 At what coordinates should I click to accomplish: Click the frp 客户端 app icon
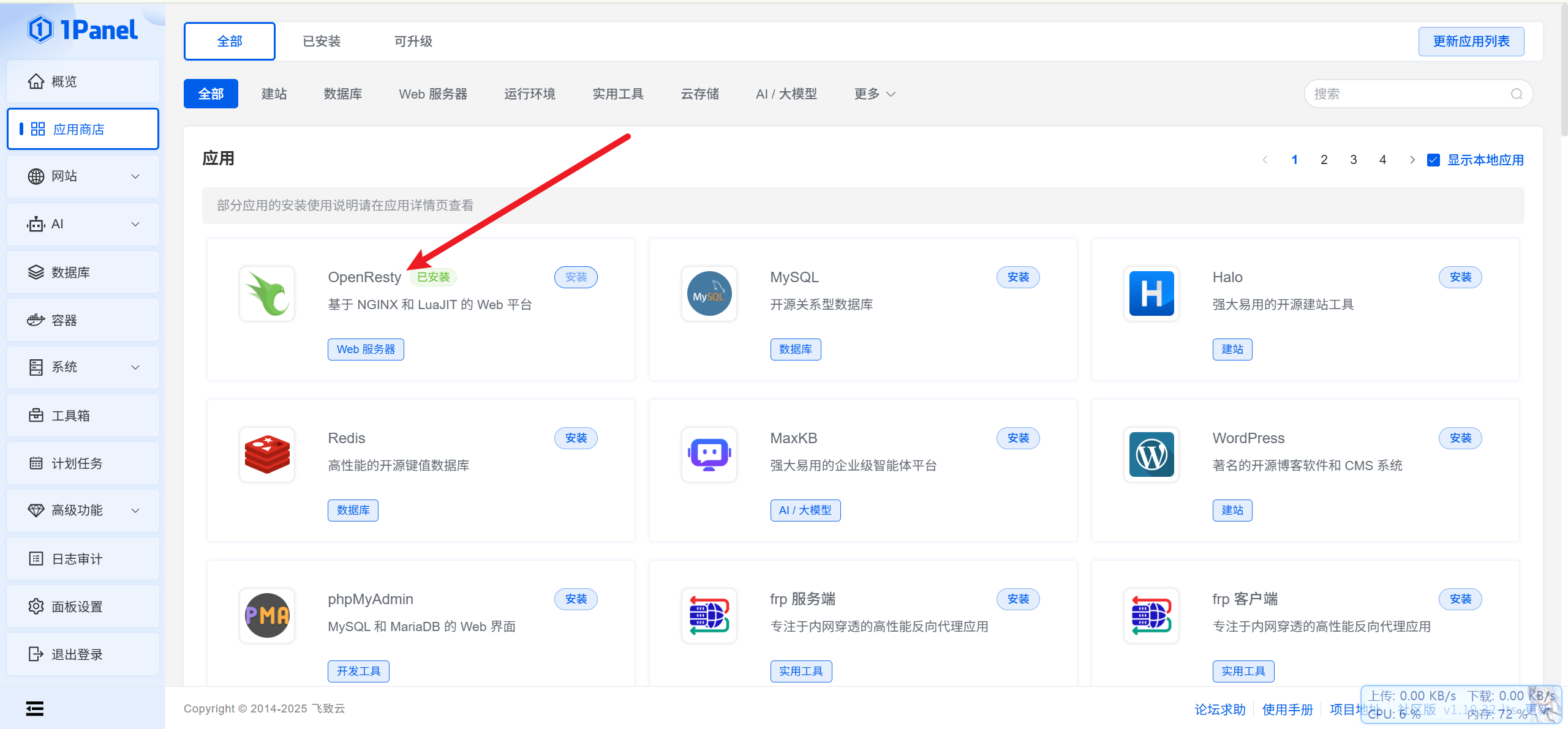tap(1151, 616)
